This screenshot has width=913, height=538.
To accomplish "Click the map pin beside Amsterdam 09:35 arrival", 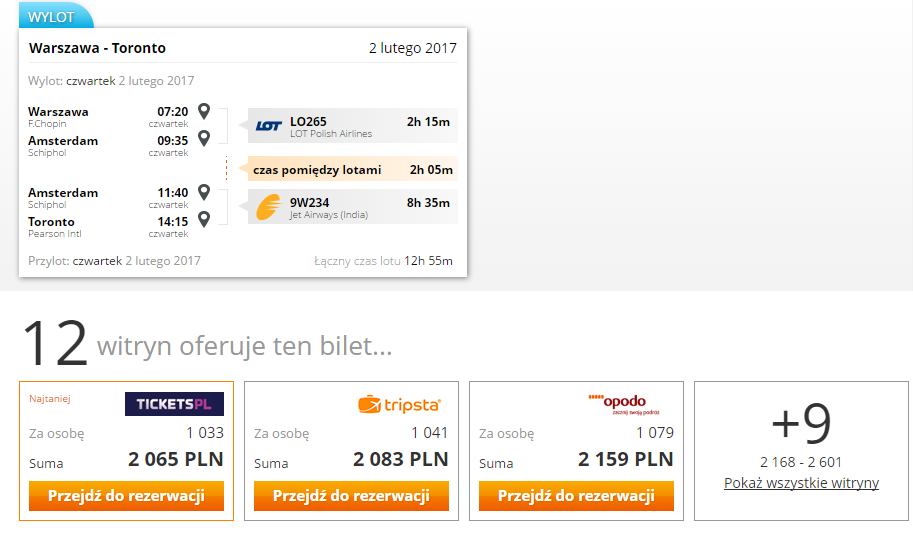I will [204, 138].
